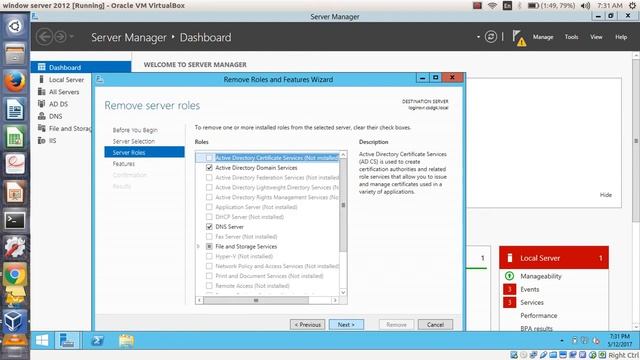Open the notifications flag with warning
This screenshot has height=360, width=640.
click(x=519, y=38)
